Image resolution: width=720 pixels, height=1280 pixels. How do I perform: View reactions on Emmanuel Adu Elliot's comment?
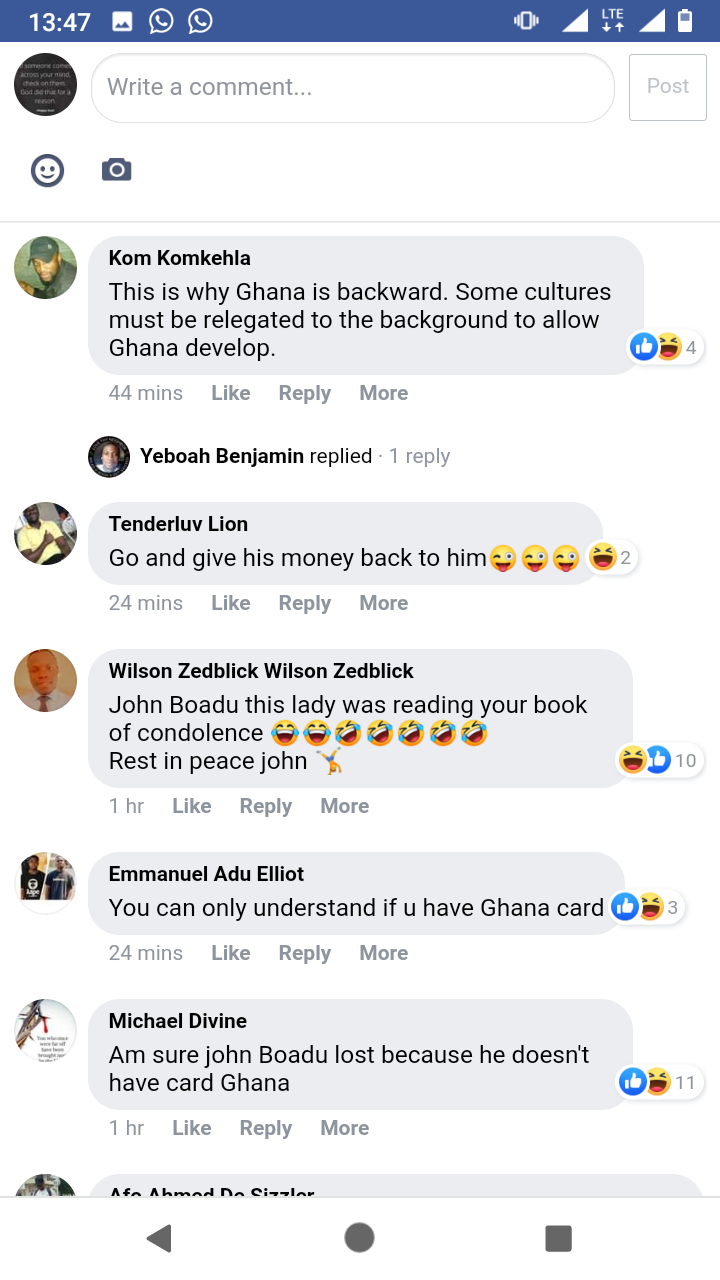coord(647,907)
